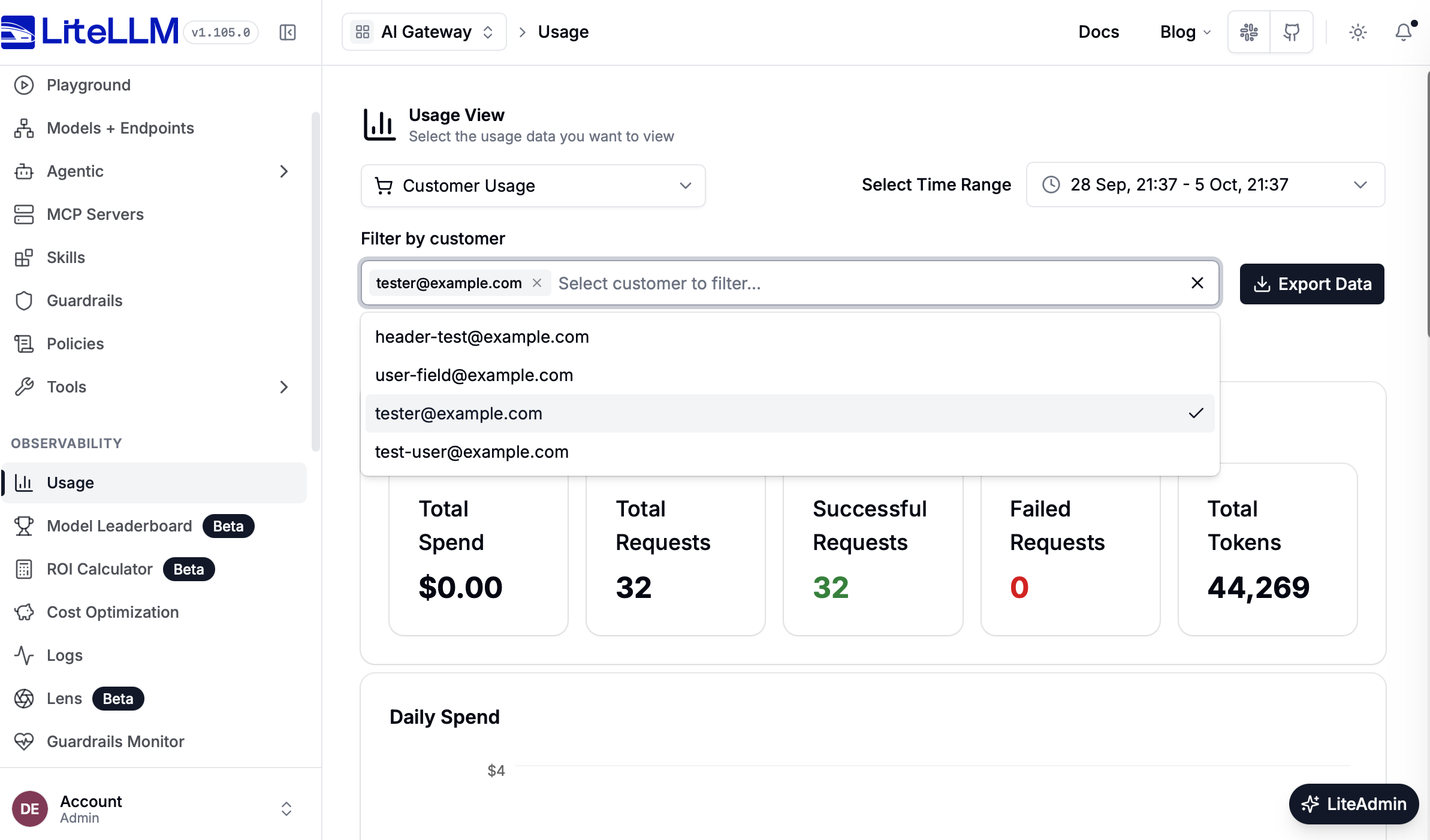Open the GitHub repository icon
Image resolution: width=1430 pixels, height=840 pixels.
point(1292,32)
